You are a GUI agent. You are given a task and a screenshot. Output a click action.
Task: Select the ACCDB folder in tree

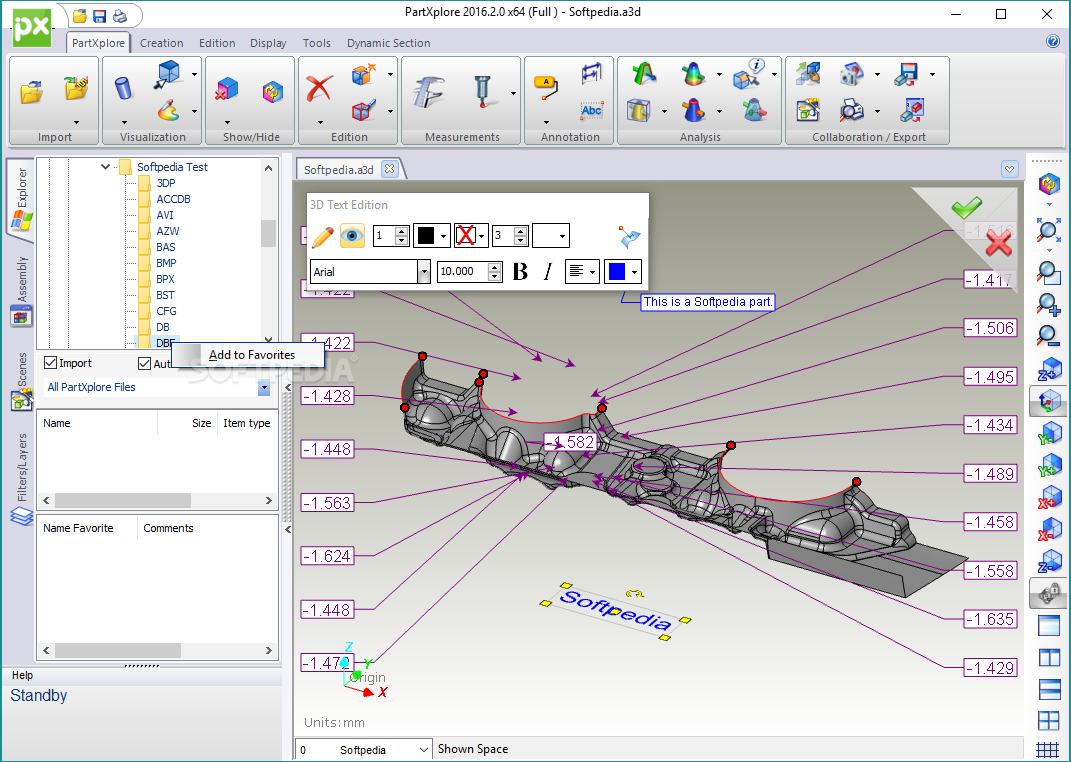point(173,199)
